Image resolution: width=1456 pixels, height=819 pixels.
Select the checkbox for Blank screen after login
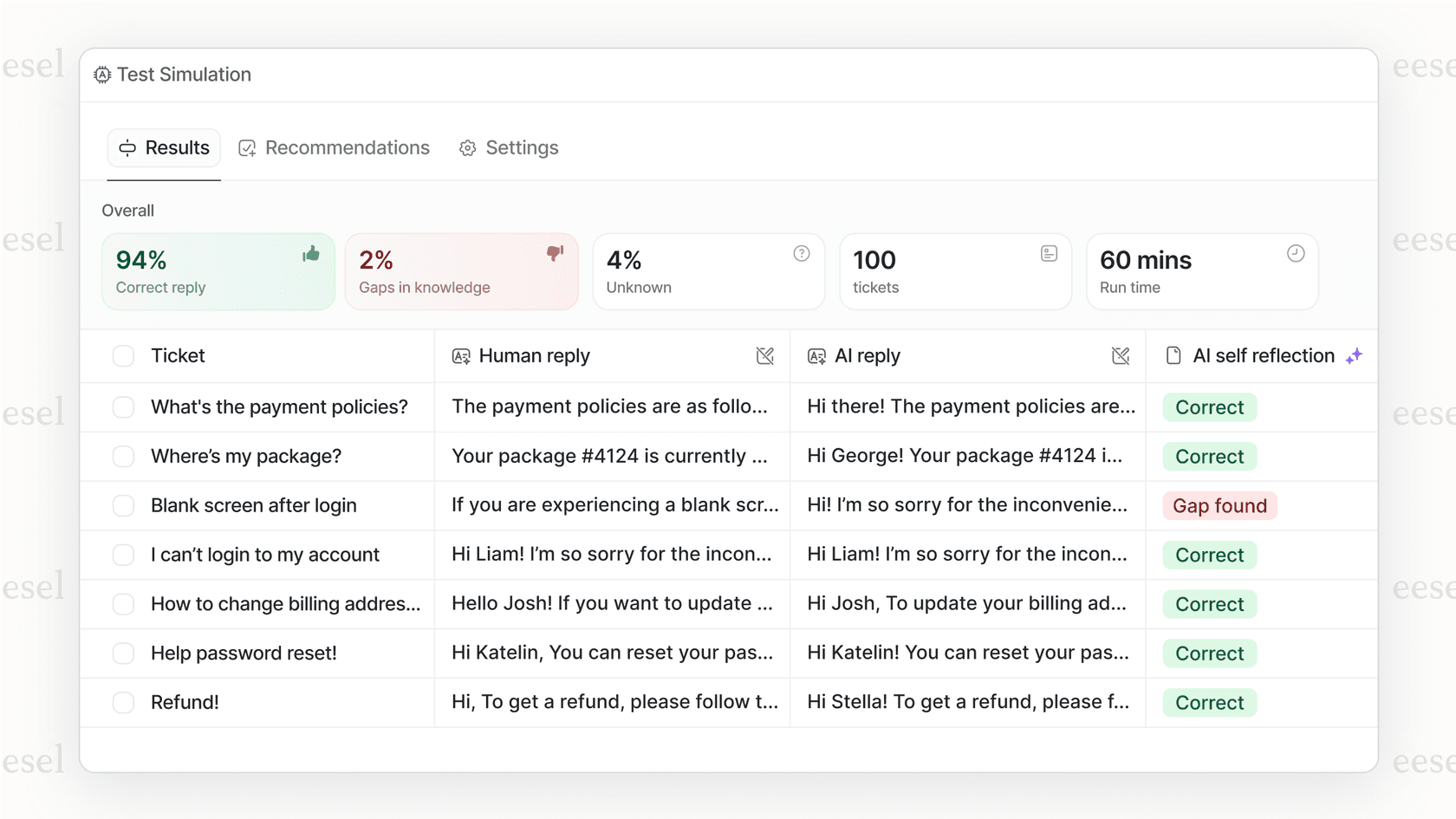(x=123, y=505)
